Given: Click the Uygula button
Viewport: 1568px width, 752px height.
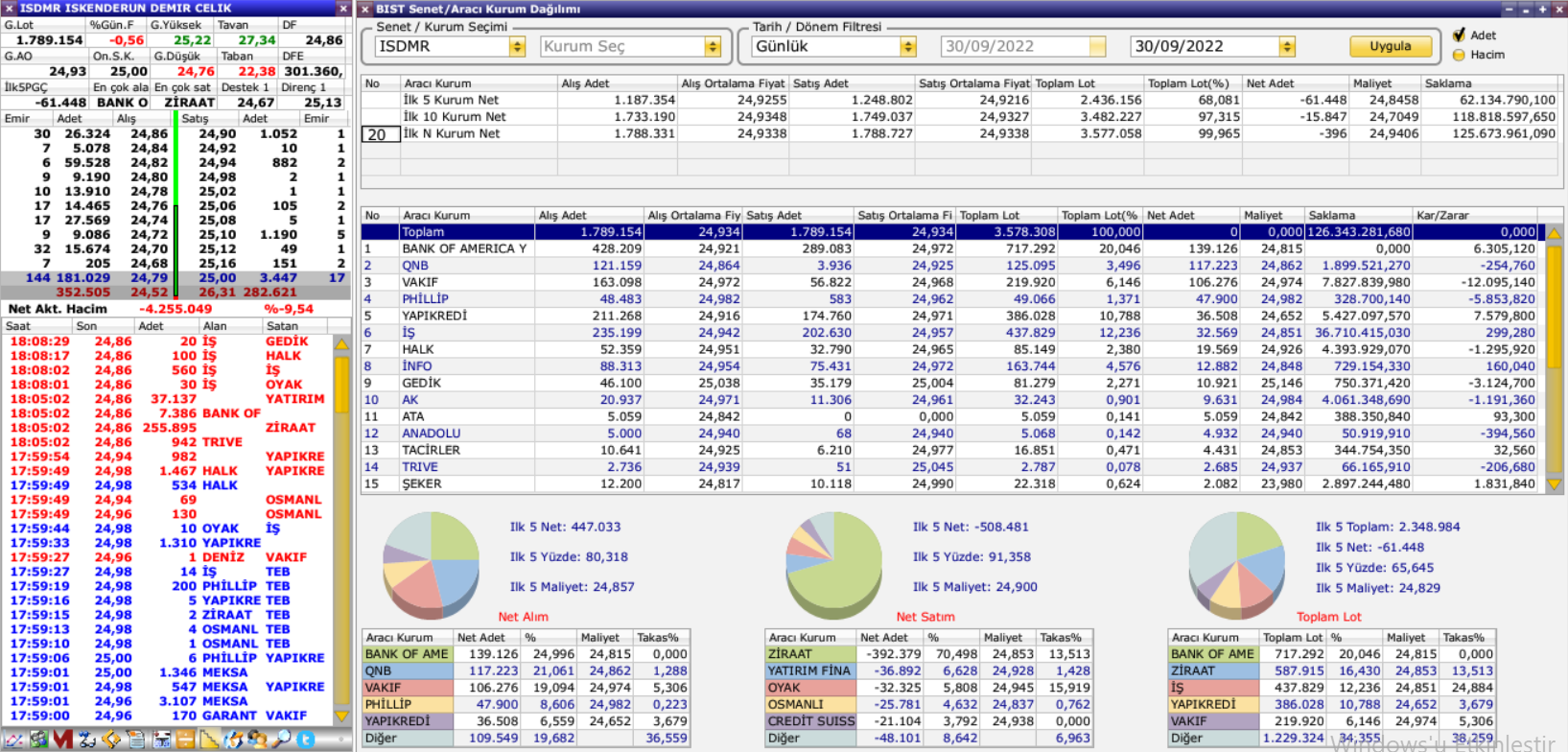Looking at the screenshot, I should tap(1390, 46).
